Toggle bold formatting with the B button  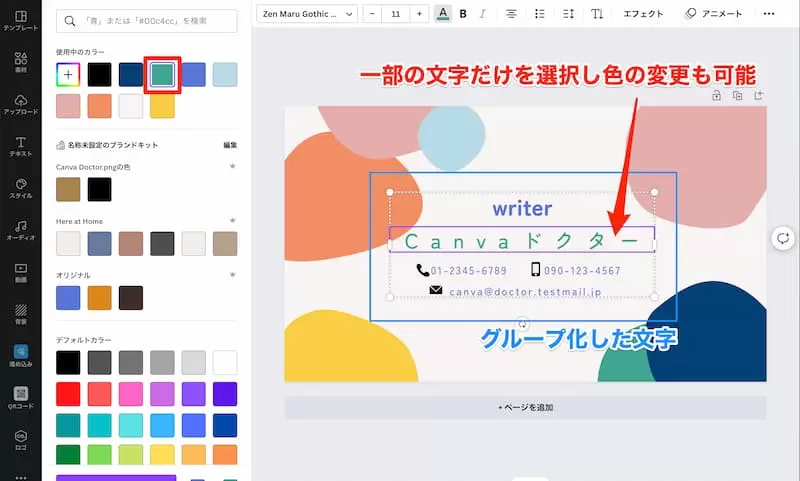coord(463,14)
